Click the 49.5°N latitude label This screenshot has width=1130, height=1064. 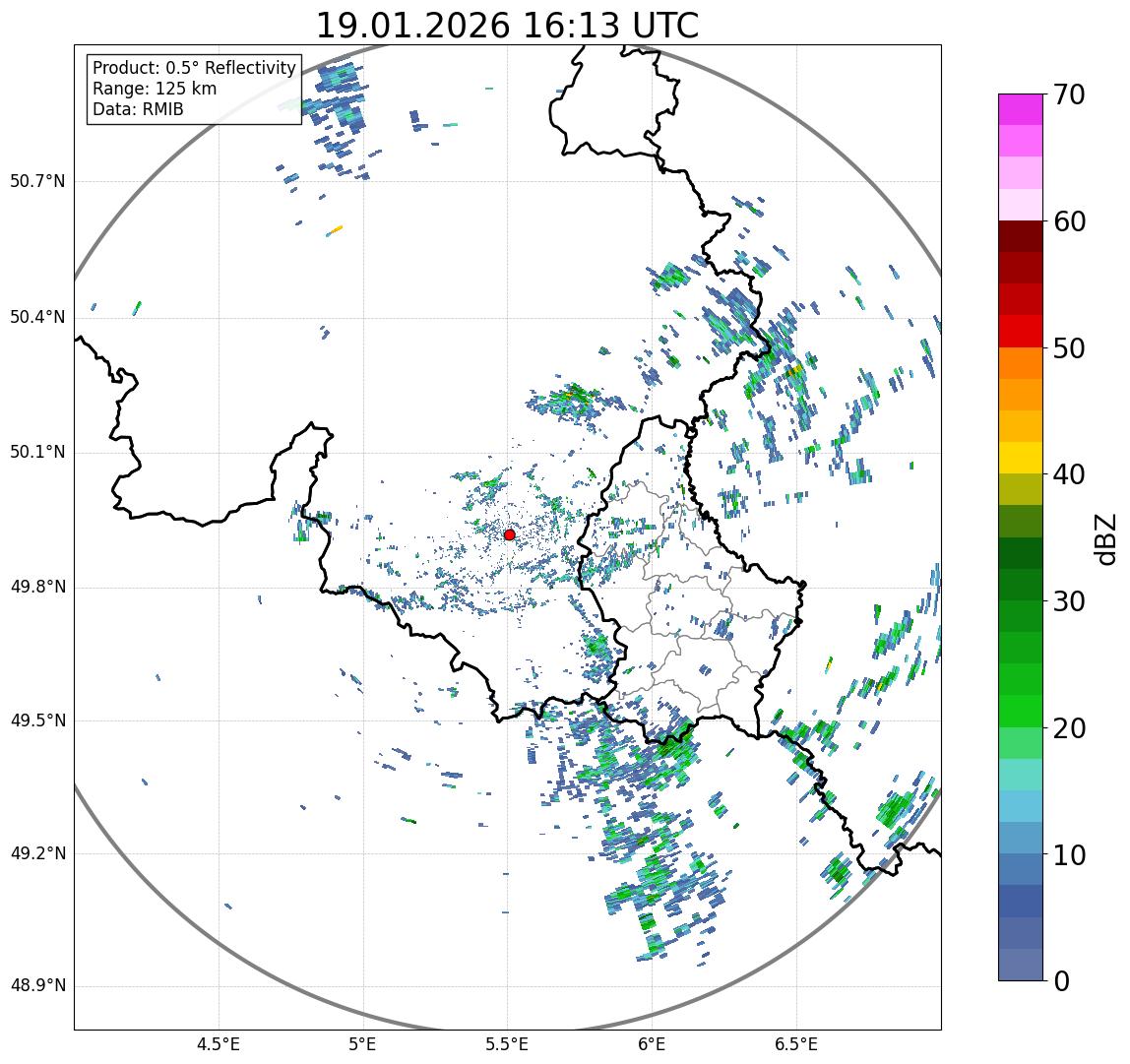[x=37, y=720]
